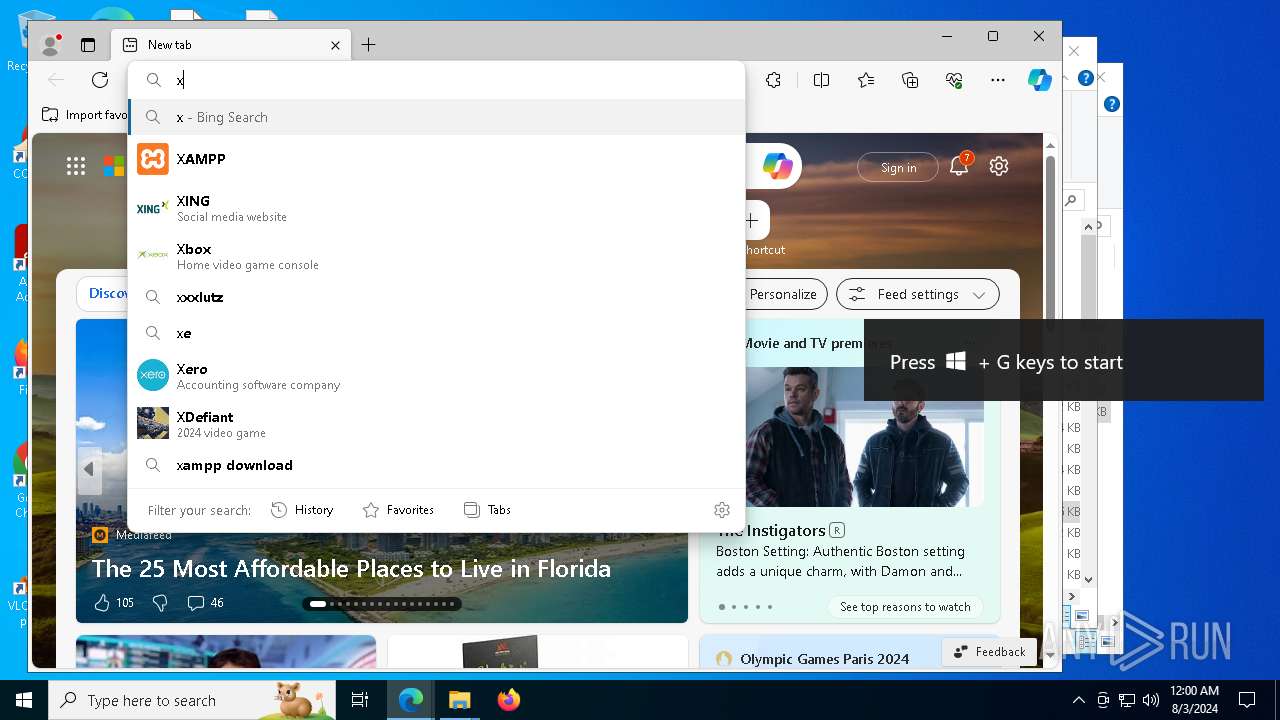Select the xe search suggestion
This screenshot has height=720, width=1280.
tap(437, 333)
